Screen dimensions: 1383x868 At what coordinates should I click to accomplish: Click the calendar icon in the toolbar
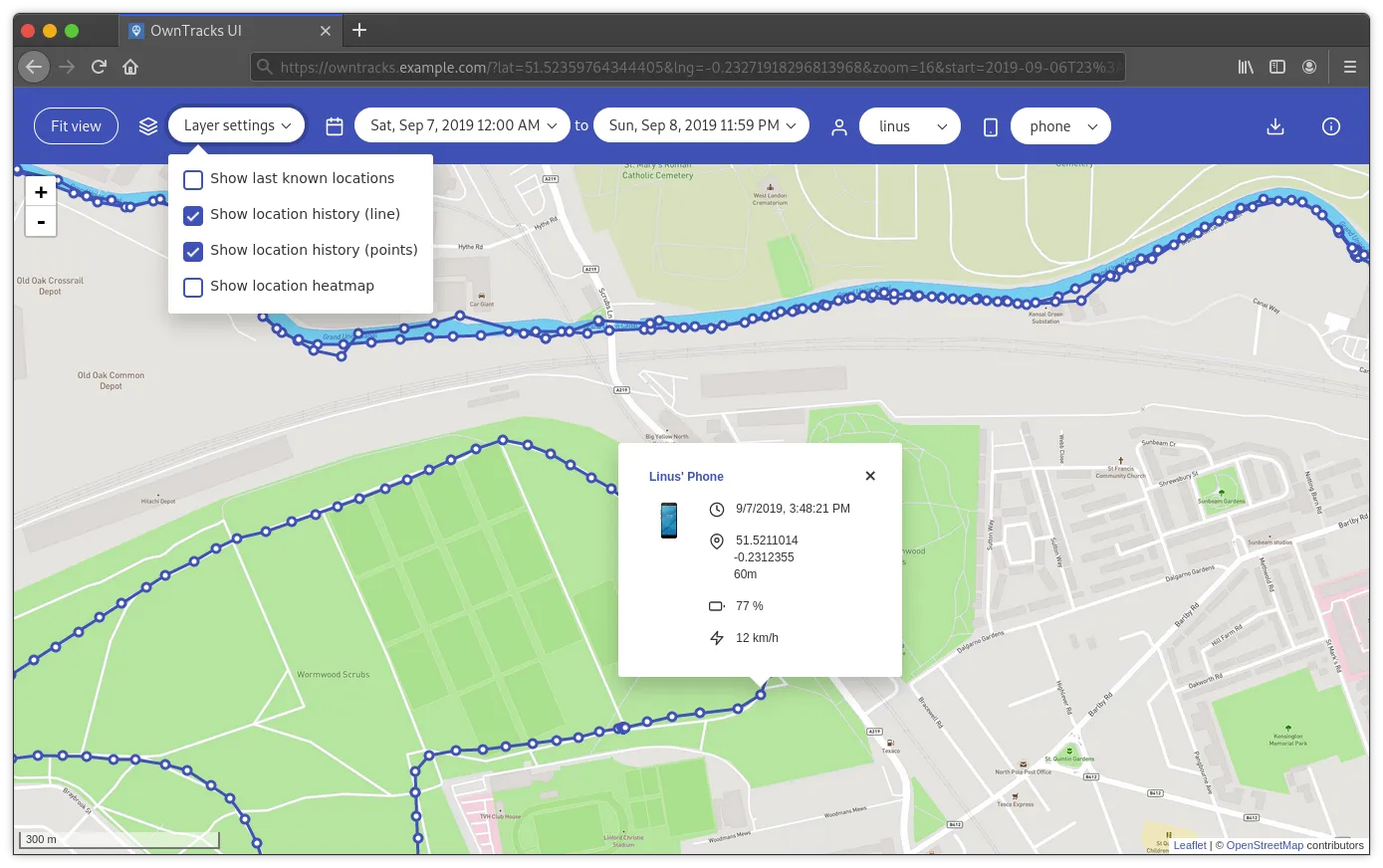(x=334, y=125)
